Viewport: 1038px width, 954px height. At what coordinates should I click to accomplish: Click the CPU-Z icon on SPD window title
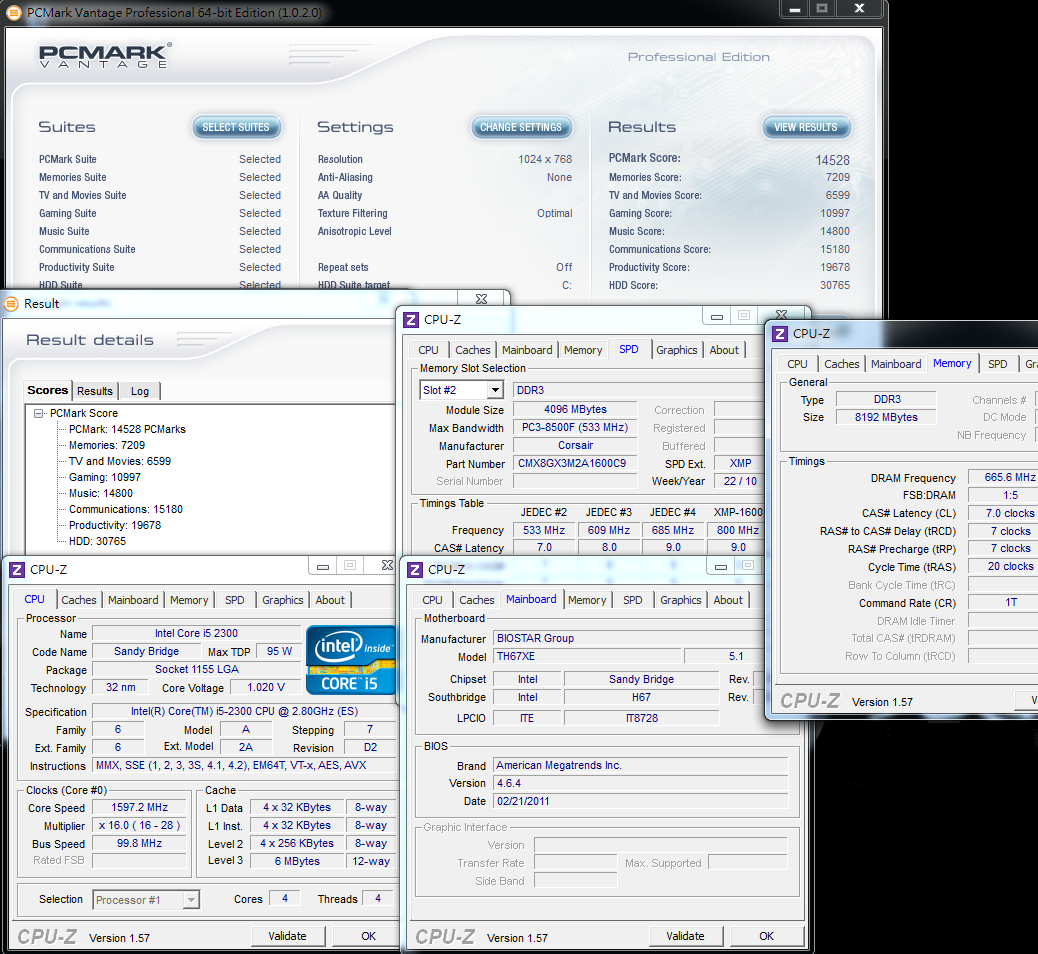411,320
